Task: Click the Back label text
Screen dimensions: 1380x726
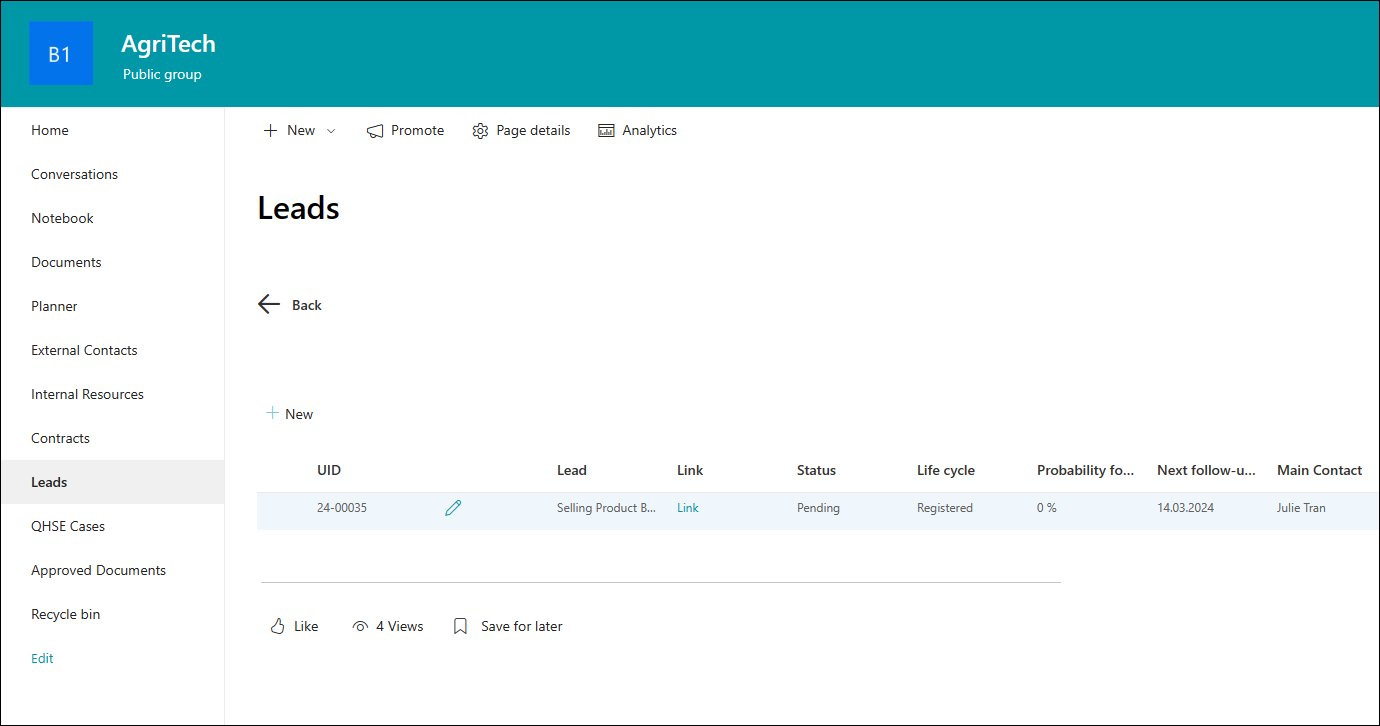Action: pos(307,305)
